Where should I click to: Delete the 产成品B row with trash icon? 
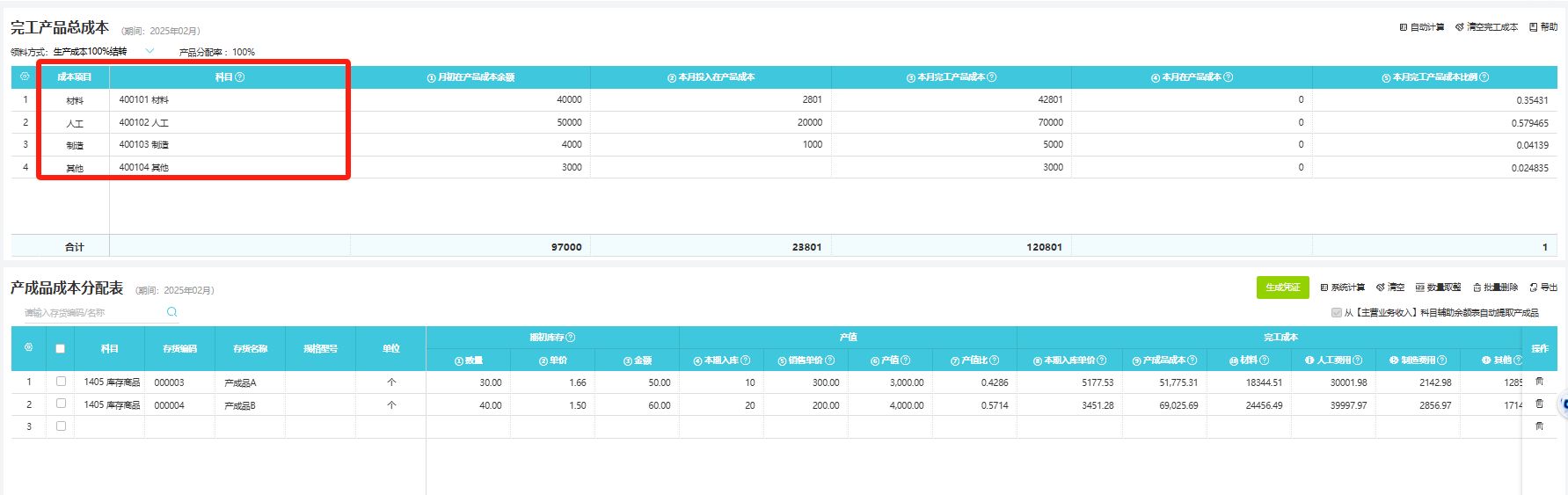point(1539,404)
